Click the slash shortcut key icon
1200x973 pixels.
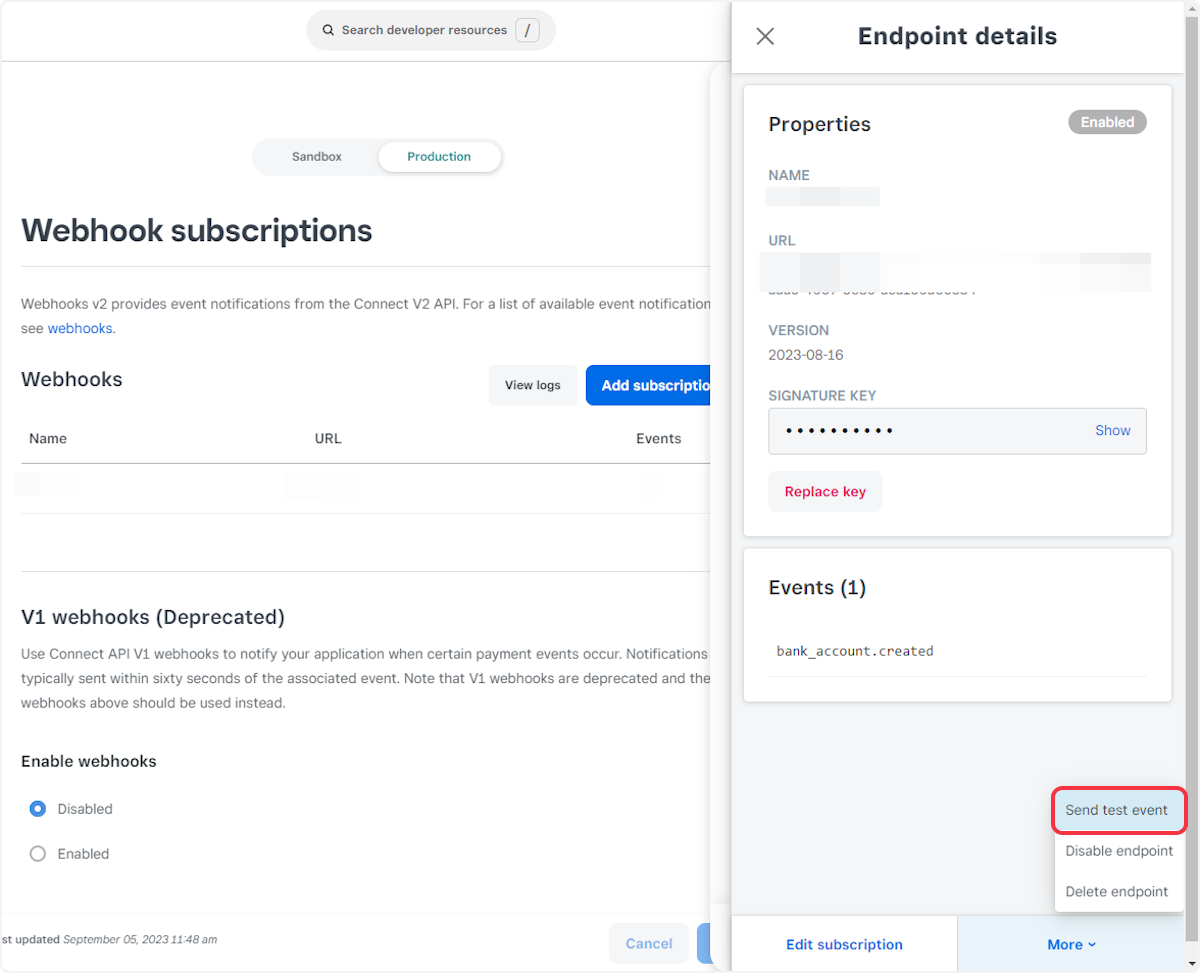click(527, 30)
